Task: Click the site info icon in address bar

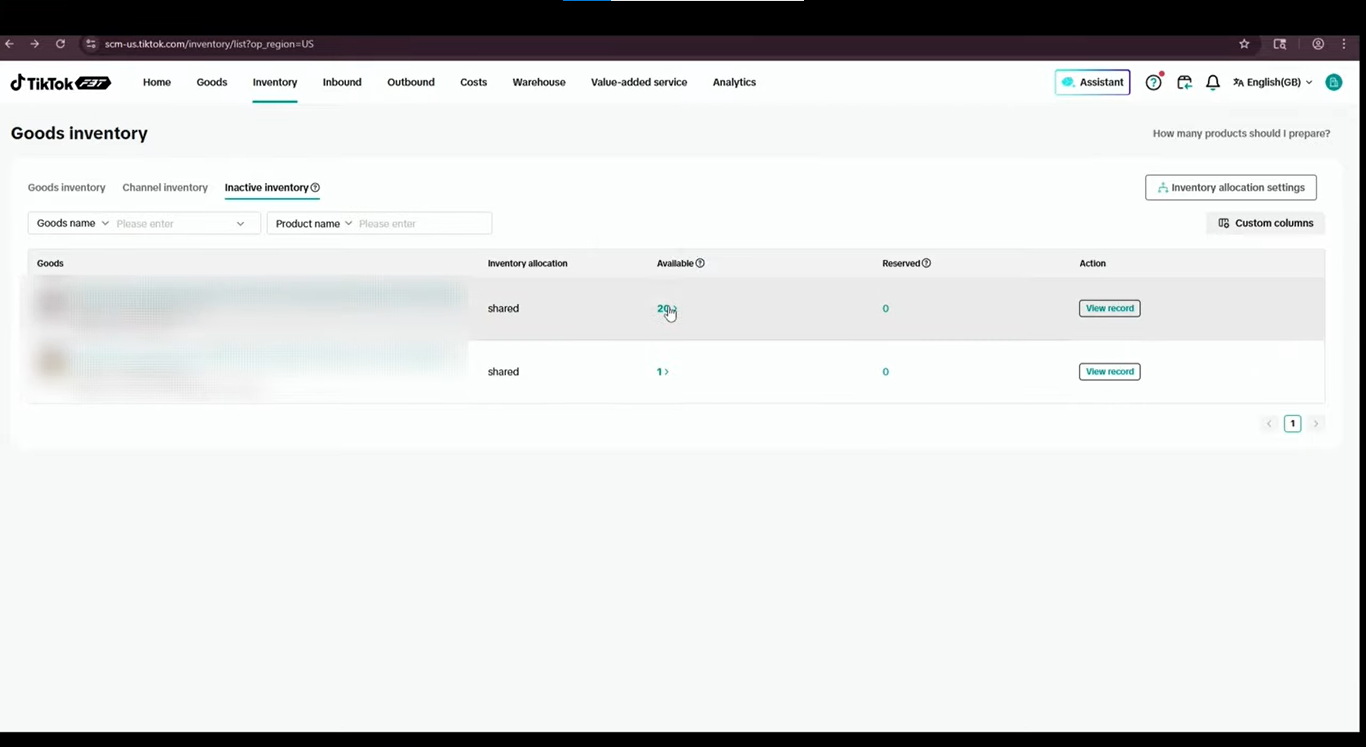Action: (90, 44)
